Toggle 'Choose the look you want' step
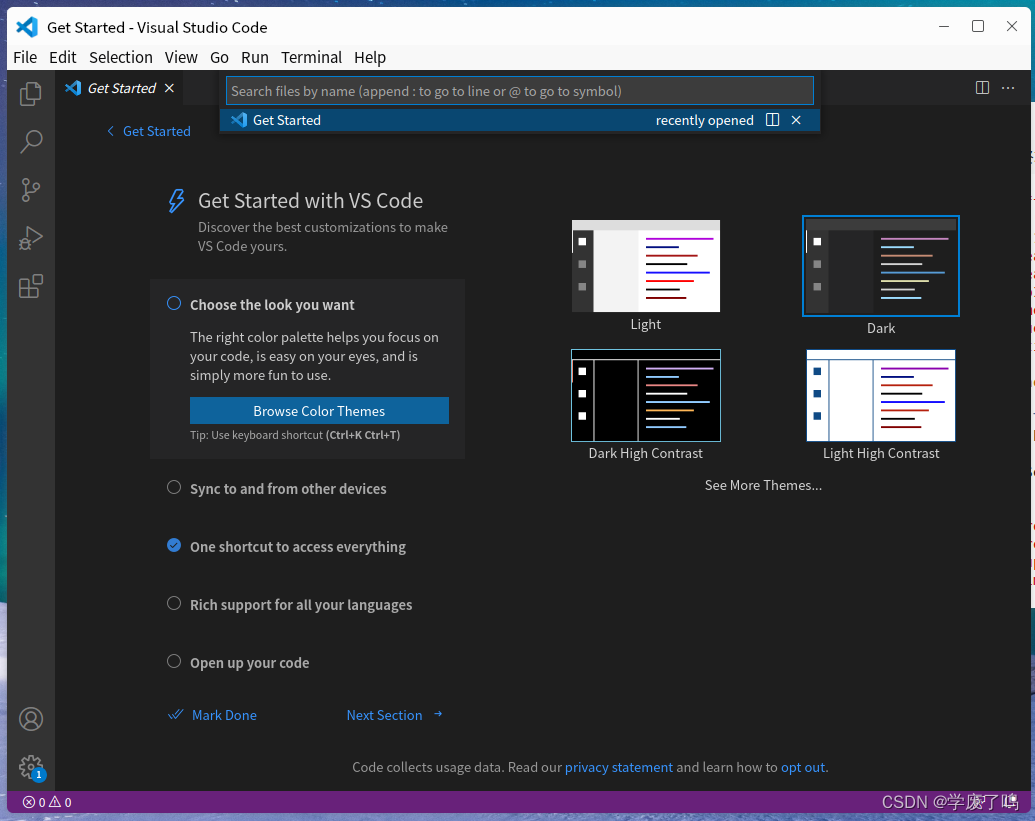This screenshot has height=821, width=1035. 174,303
